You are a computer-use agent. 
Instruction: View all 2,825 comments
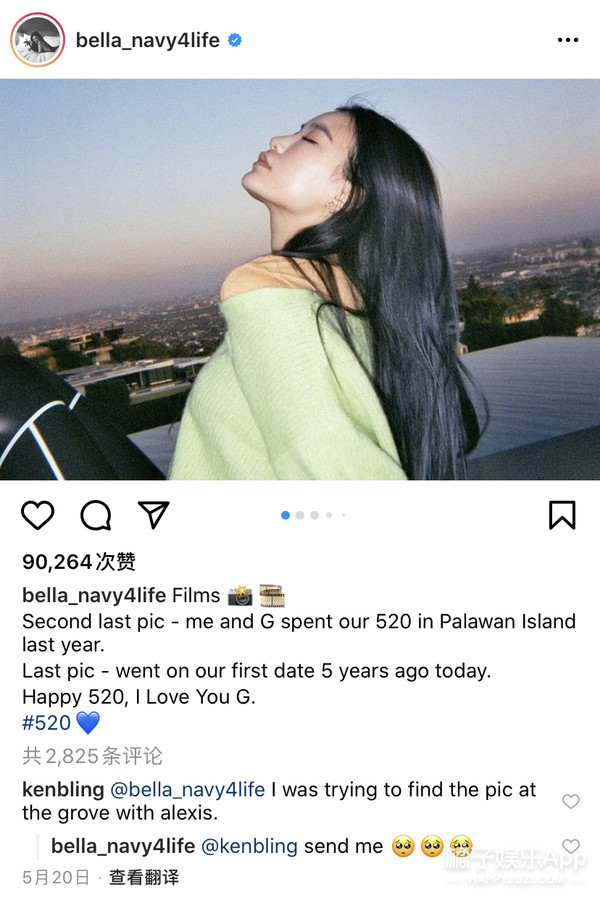click(x=92, y=756)
